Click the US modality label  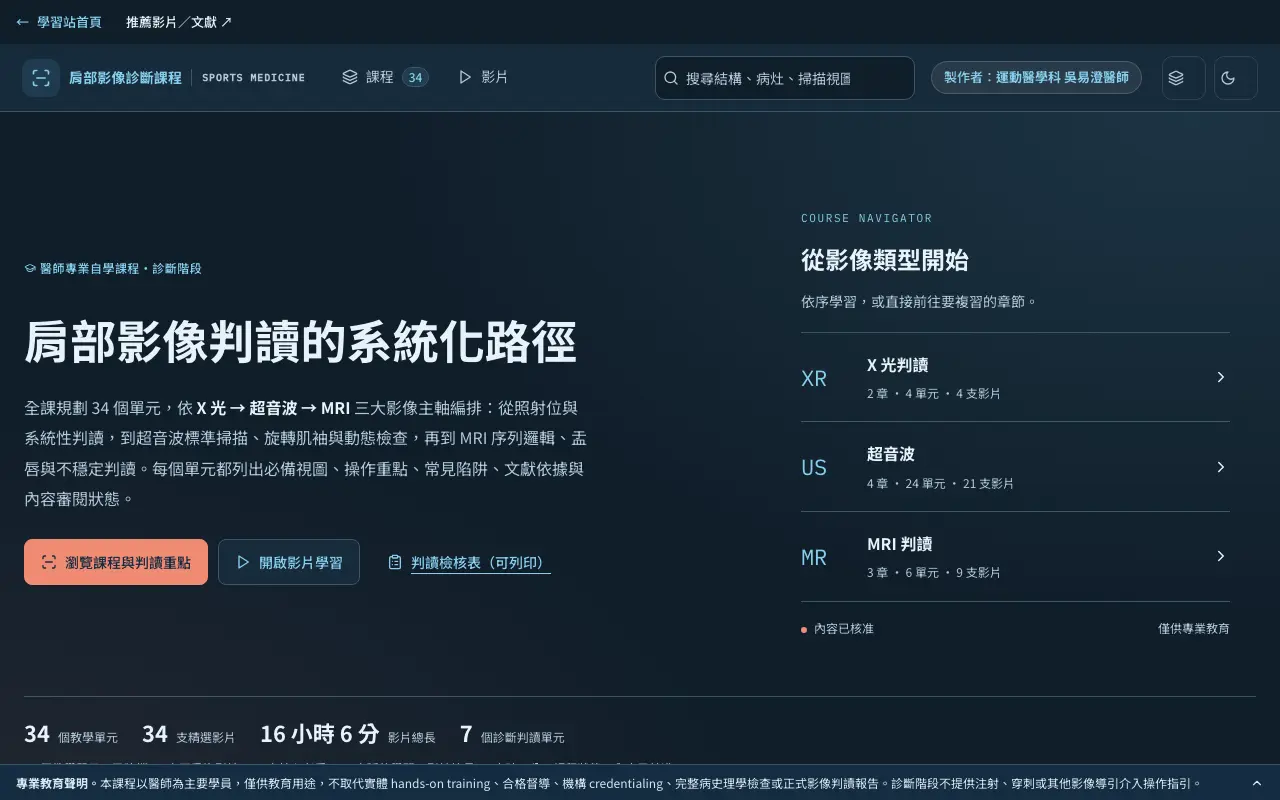click(x=814, y=467)
